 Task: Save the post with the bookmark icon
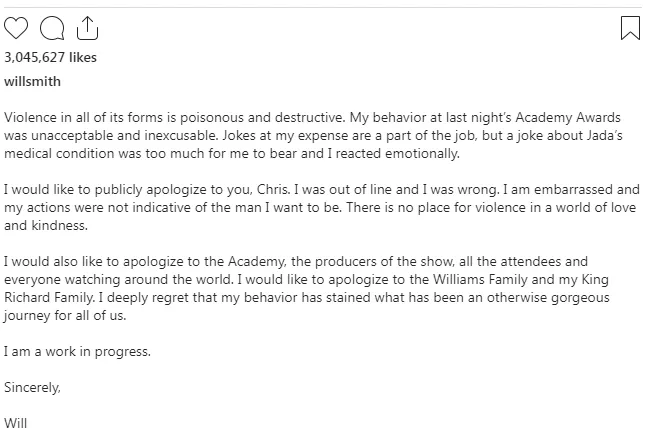[630, 28]
